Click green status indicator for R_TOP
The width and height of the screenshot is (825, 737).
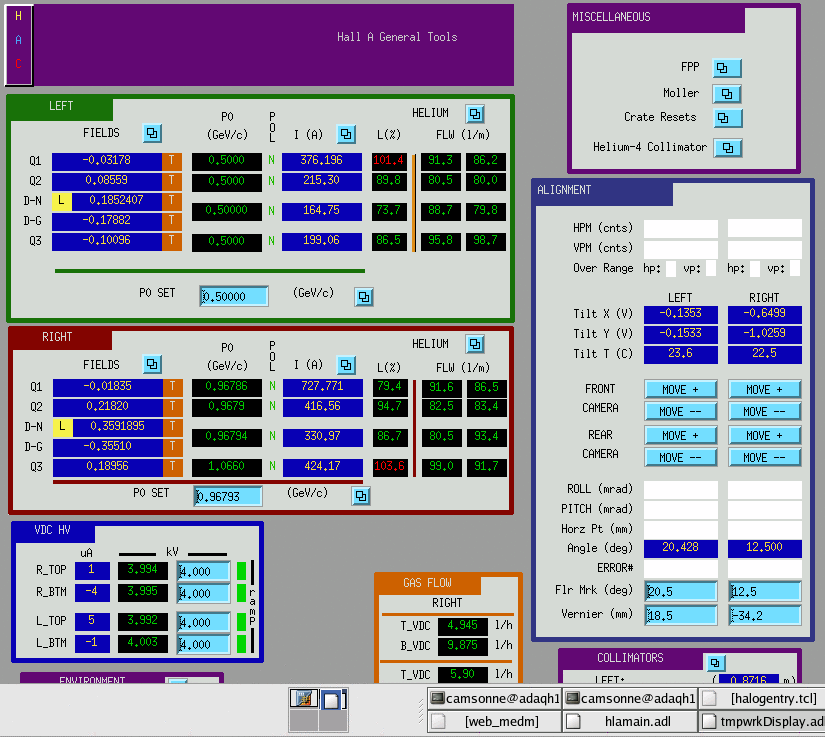242,571
